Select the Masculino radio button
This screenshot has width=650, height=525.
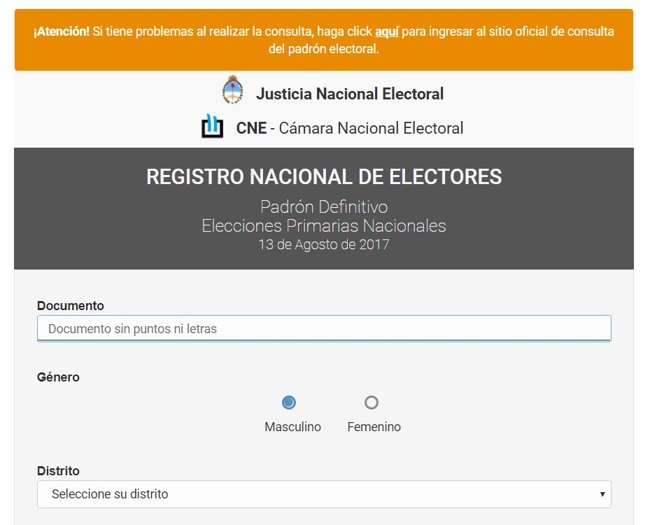(x=289, y=402)
